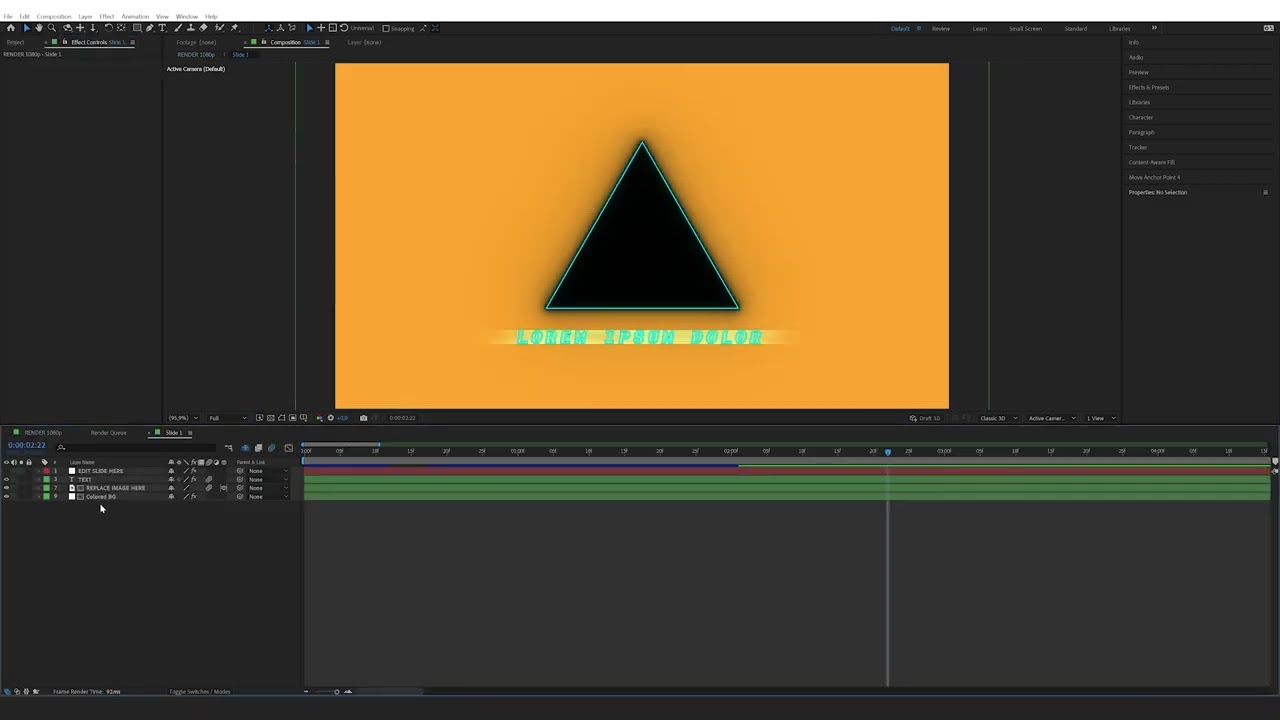Open the Graph Editor icon in timeline
This screenshot has height=720, width=1280.
point(289,447)
